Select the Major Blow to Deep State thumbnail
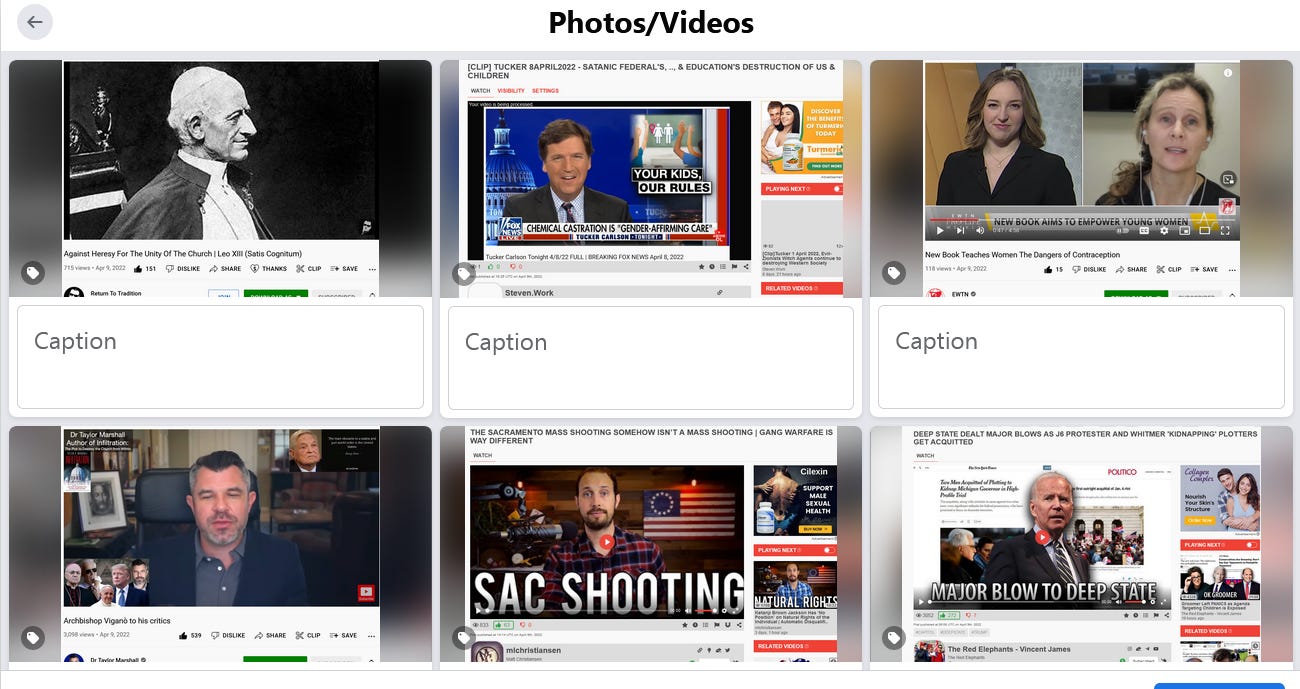 pyautogui.click(x=1081, y=544)
